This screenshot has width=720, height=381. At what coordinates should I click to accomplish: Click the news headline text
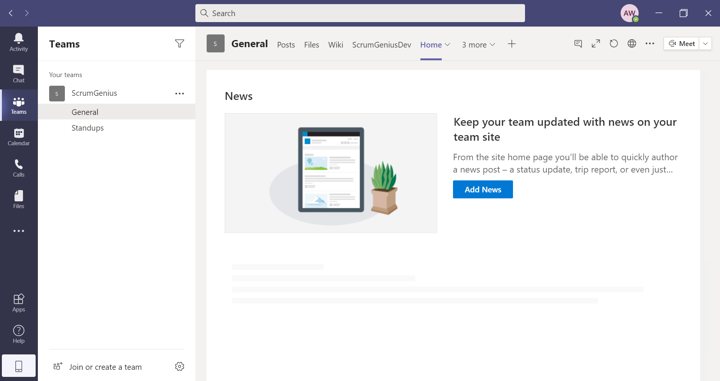(x=565, y=129)
